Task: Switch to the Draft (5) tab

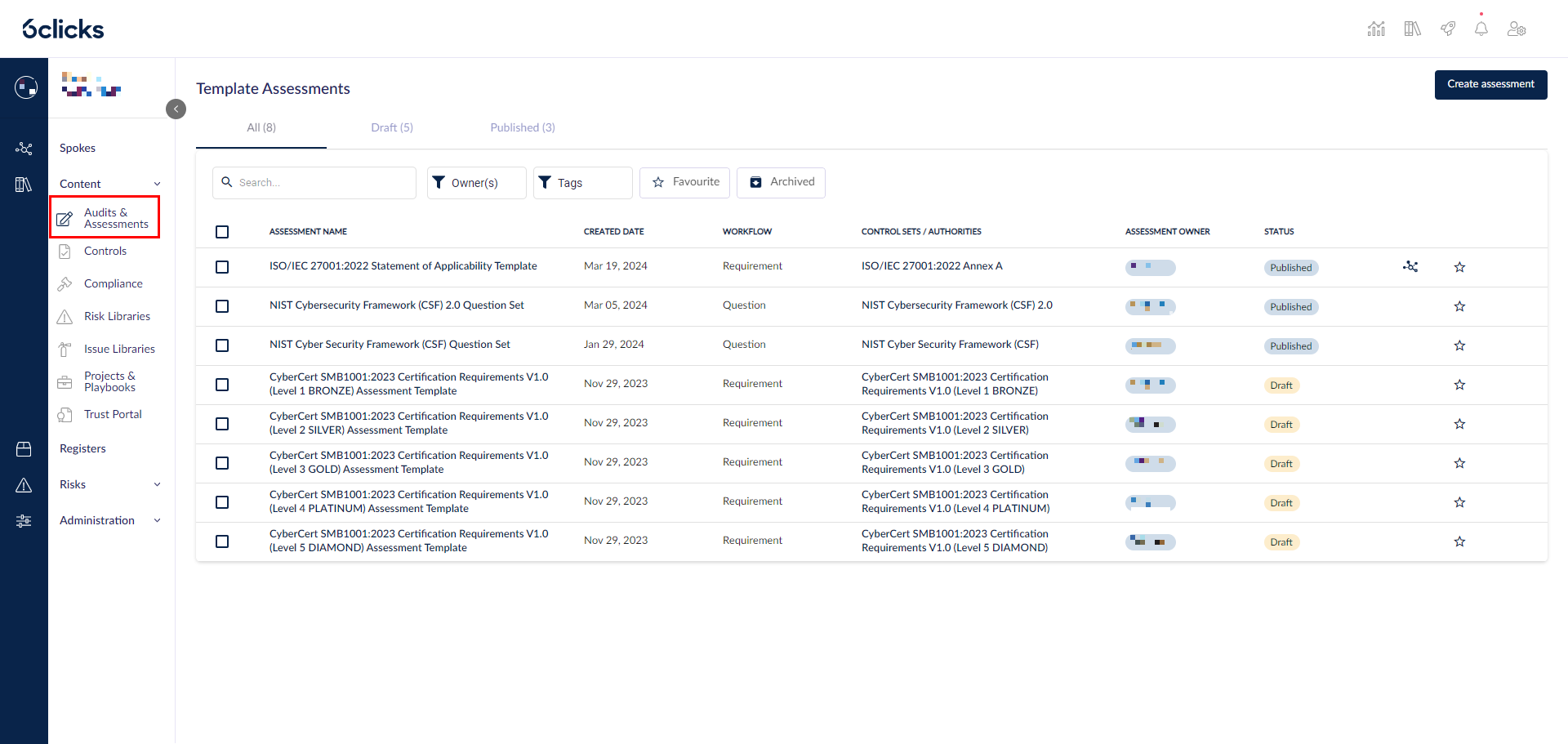Action: (x=392, y=127)
